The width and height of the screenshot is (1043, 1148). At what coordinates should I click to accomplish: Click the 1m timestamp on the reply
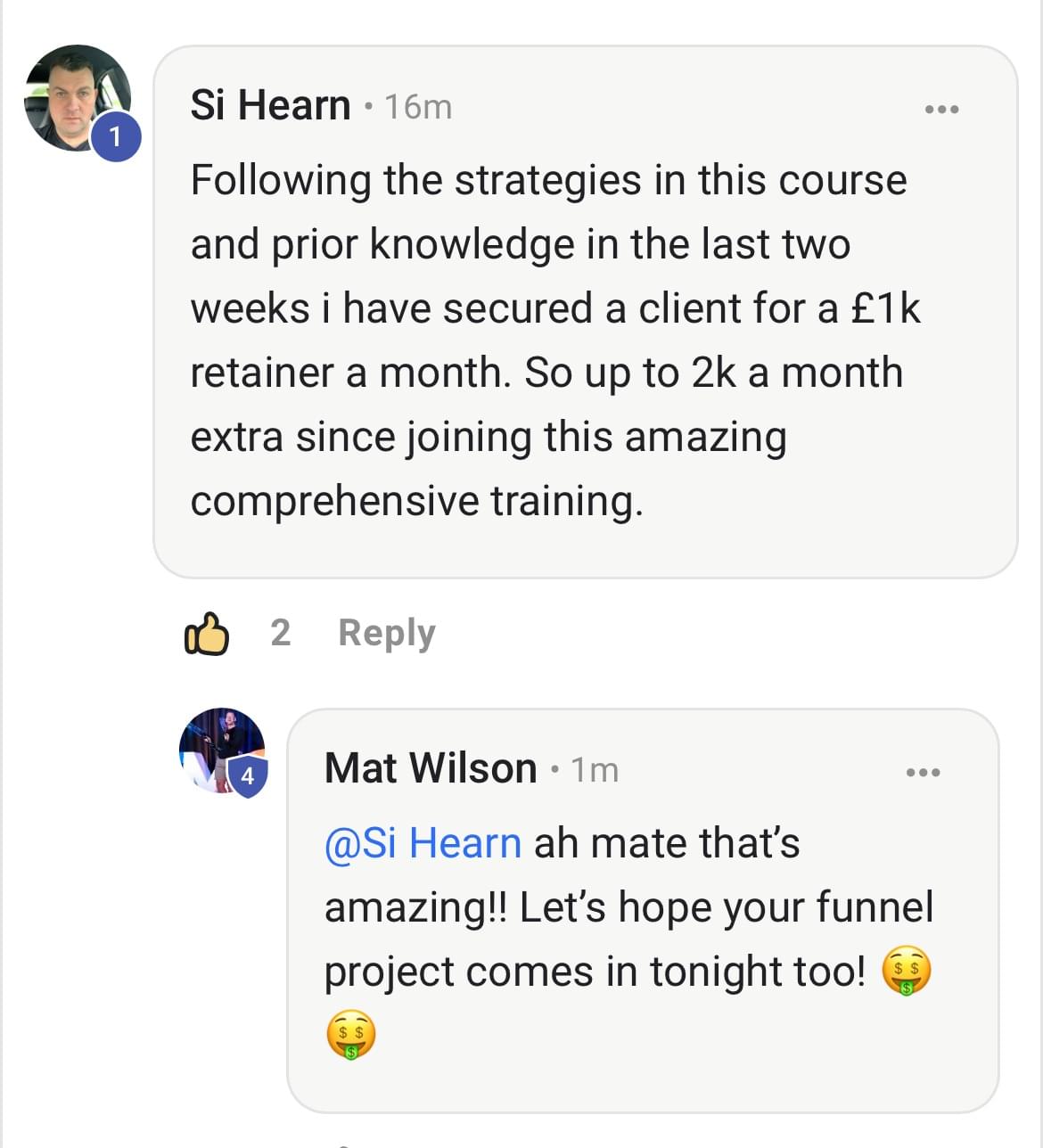click(595, 770)
